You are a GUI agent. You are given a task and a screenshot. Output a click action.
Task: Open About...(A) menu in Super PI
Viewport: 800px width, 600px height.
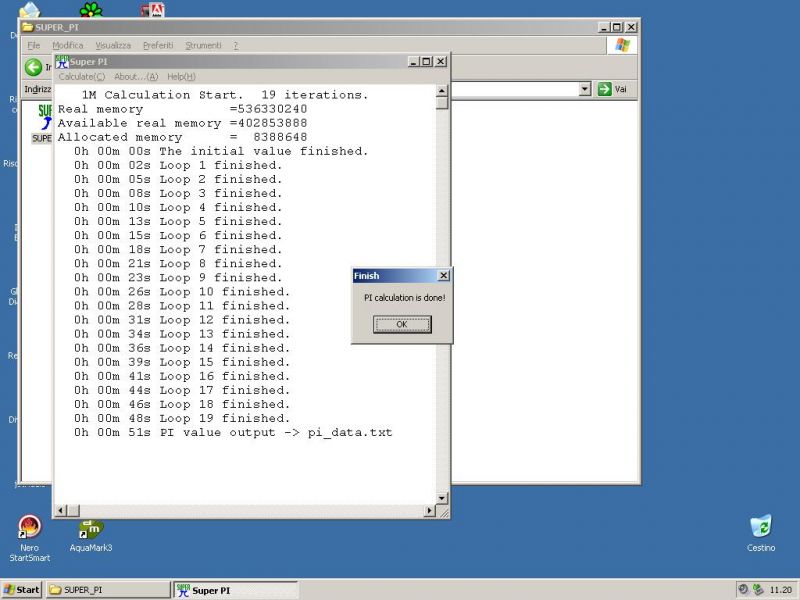click(x=136, y=77)
